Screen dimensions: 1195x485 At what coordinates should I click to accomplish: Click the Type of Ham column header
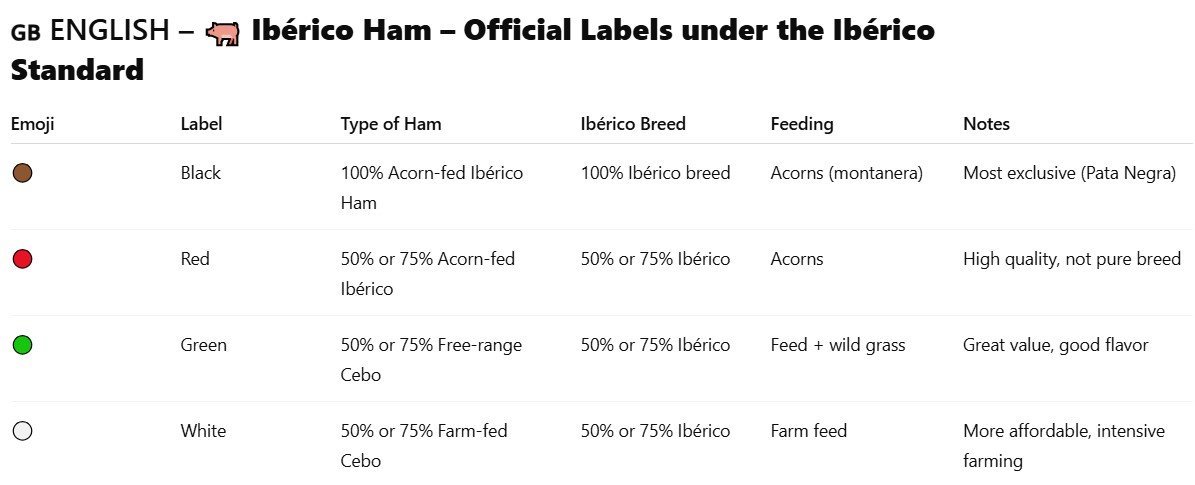[x=391, y=124]
